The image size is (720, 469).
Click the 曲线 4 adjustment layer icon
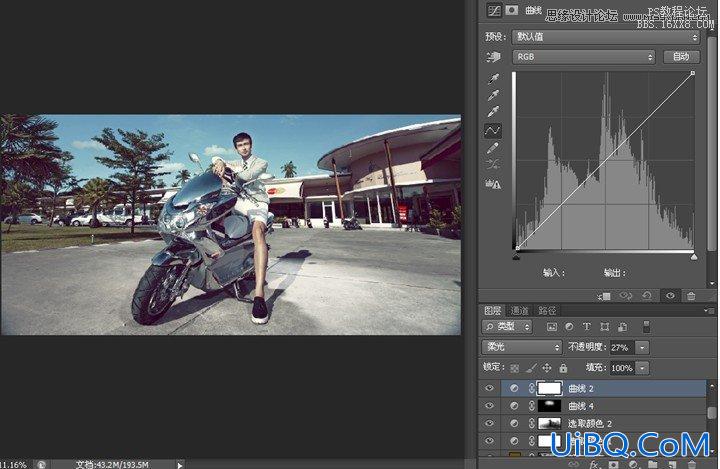tap(514, 406)
